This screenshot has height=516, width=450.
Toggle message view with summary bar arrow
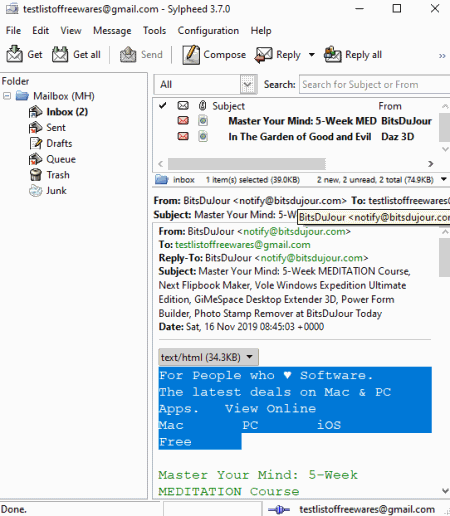click(x=444, y=179)
